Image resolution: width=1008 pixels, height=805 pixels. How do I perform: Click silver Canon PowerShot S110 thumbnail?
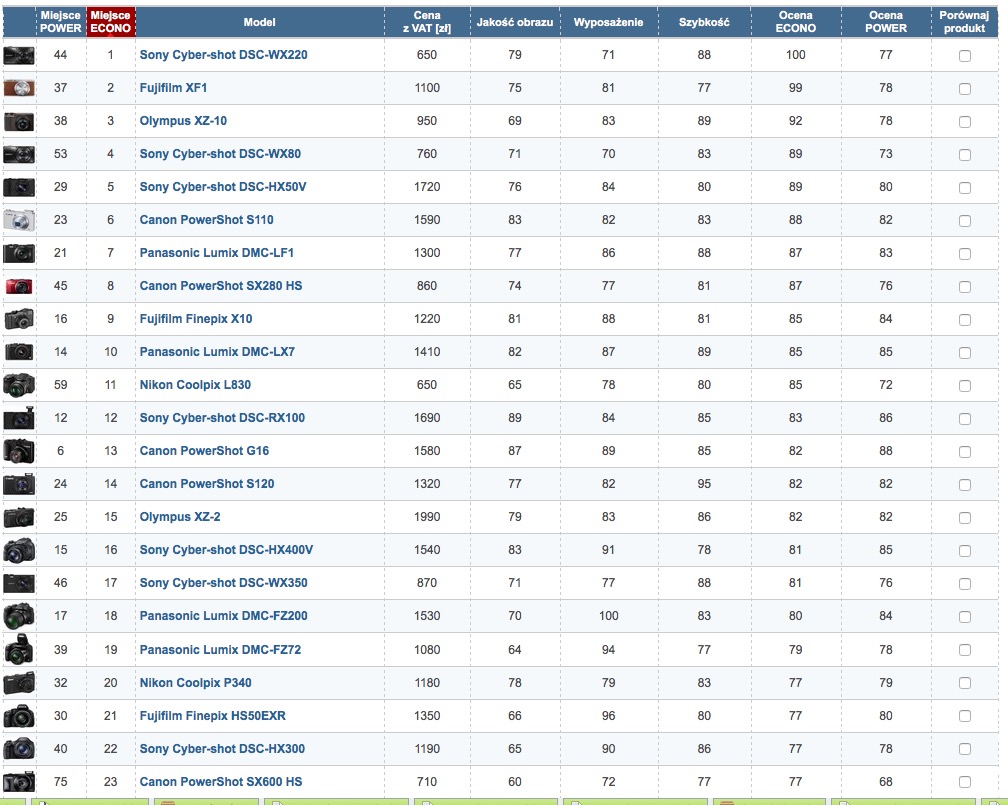[x=19, y=220]
